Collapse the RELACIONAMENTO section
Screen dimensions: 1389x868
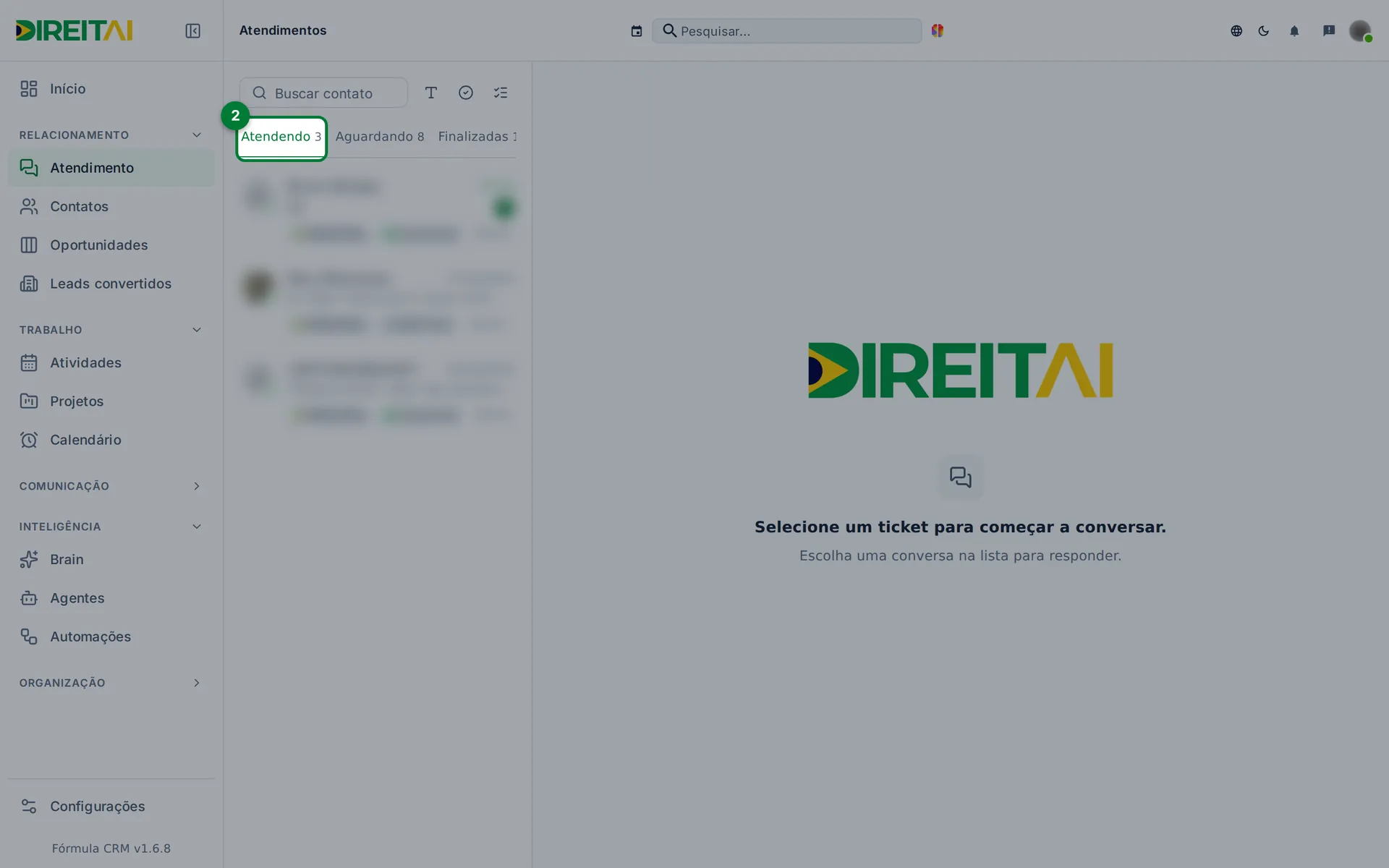111,135
